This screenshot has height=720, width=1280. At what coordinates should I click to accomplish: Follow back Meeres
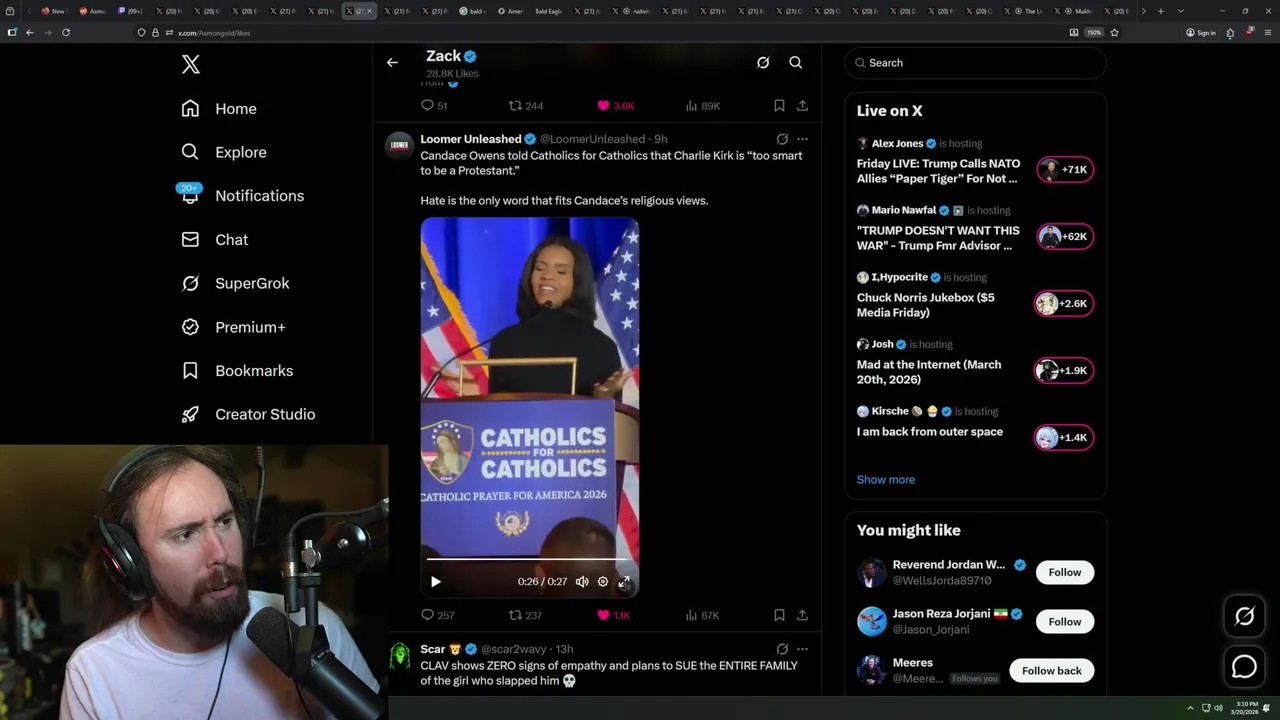click(1052, 671)
